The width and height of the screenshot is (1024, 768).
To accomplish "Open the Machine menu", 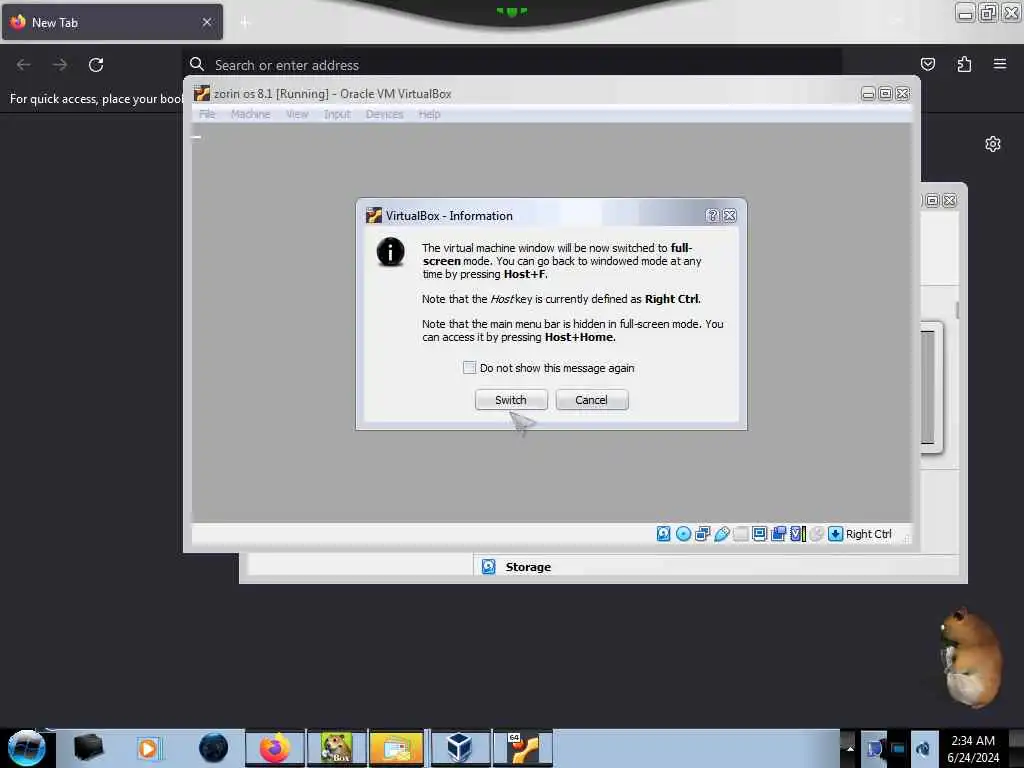I will click(250, 114).
